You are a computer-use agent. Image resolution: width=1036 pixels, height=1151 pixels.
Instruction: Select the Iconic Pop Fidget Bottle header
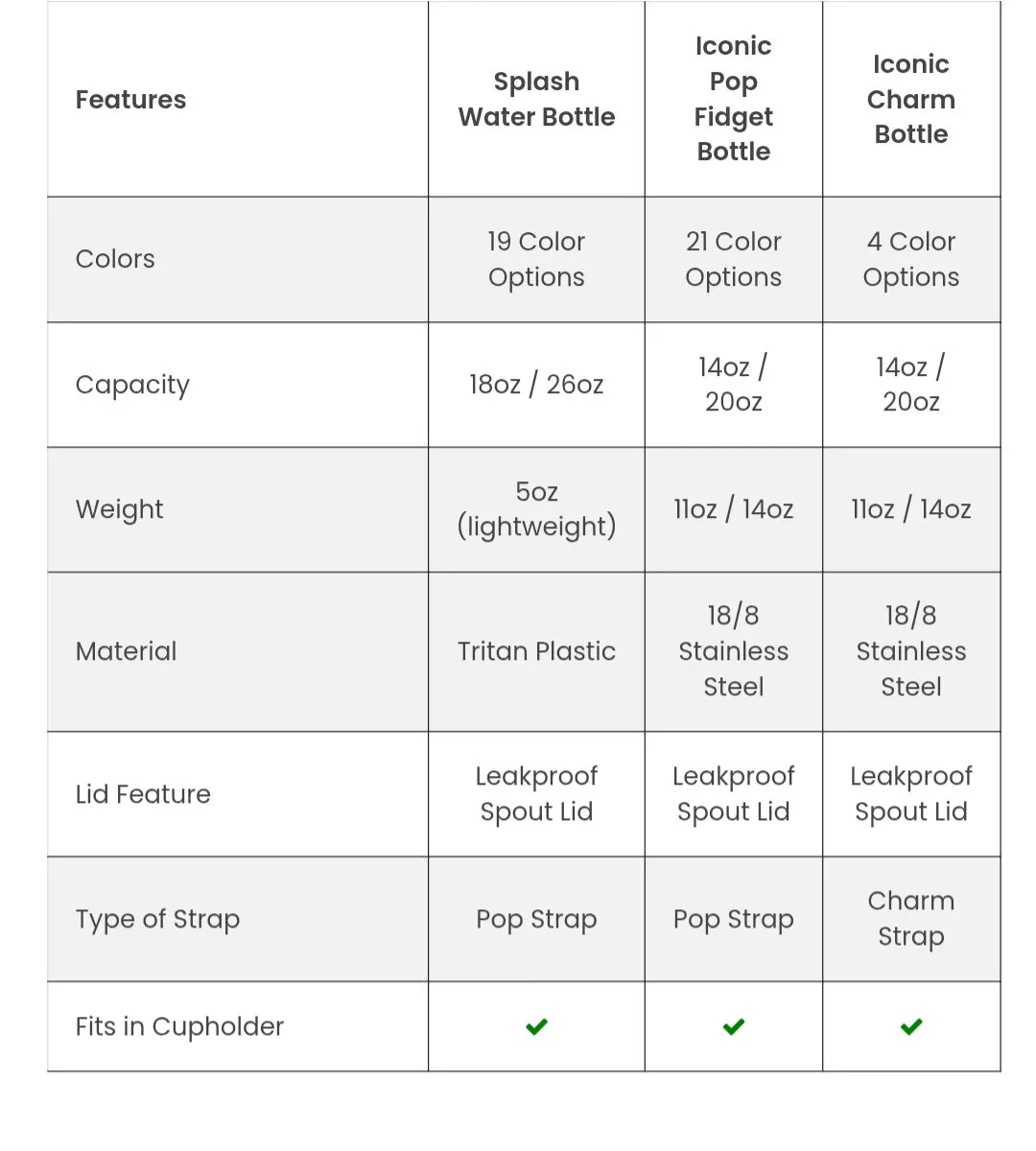[x=734, y=99]
